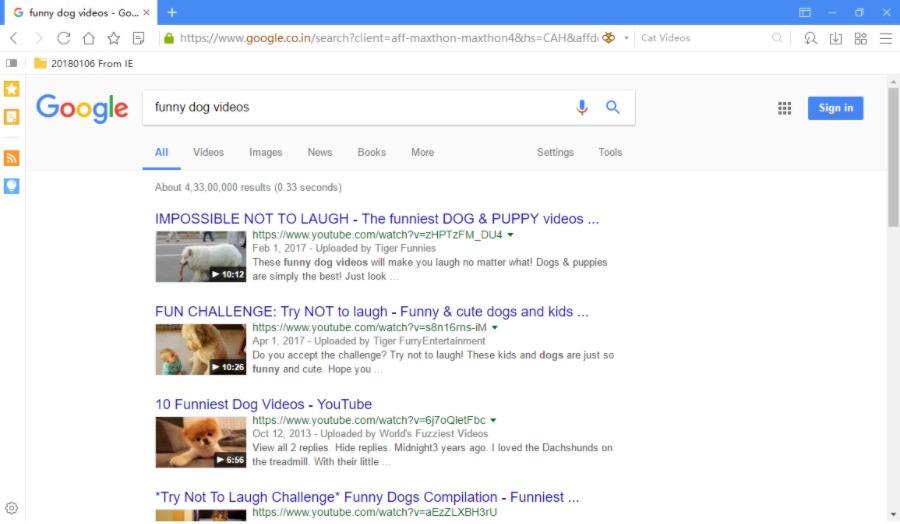Select the All results tab
This screenshot has width=900, height=524.
[x=161, y=152]
